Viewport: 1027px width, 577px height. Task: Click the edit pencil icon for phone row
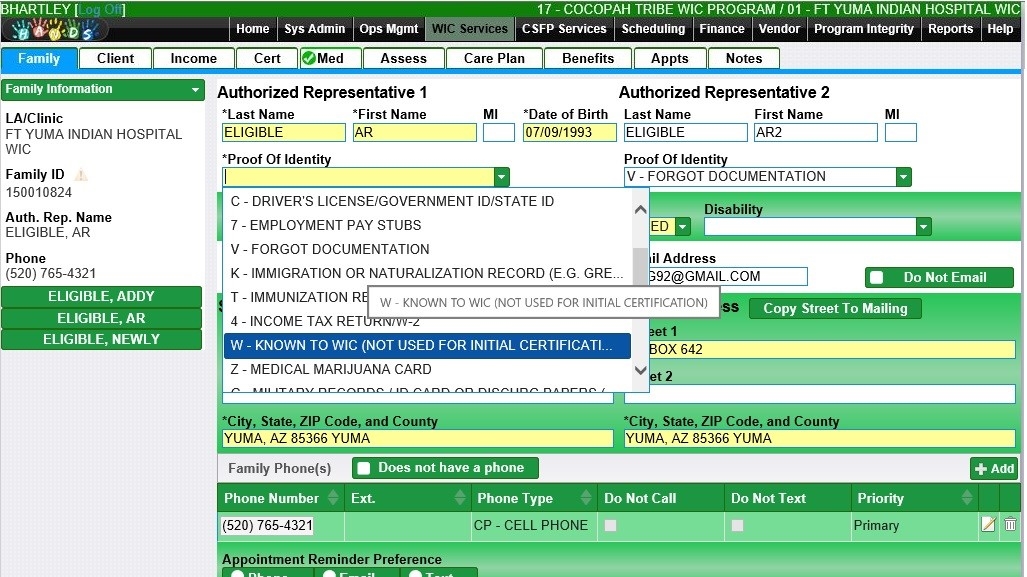click(988, 525)
